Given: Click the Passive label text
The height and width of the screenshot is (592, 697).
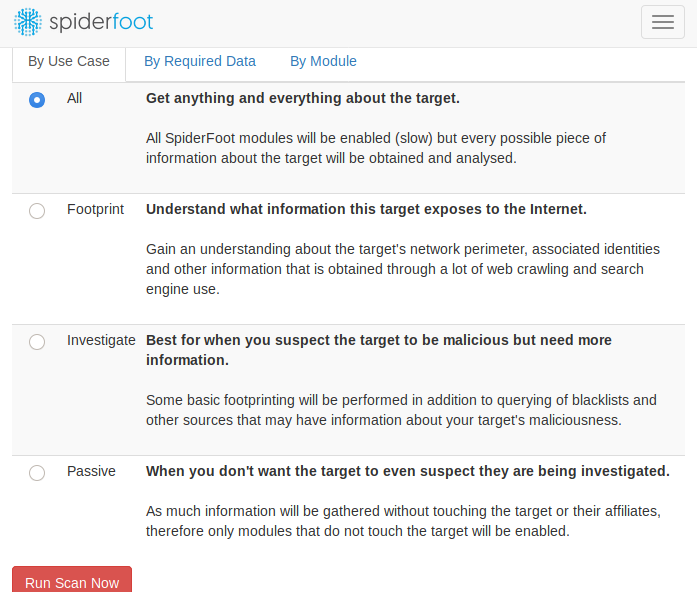Looking at the screenshot, I should click(91, 471).
